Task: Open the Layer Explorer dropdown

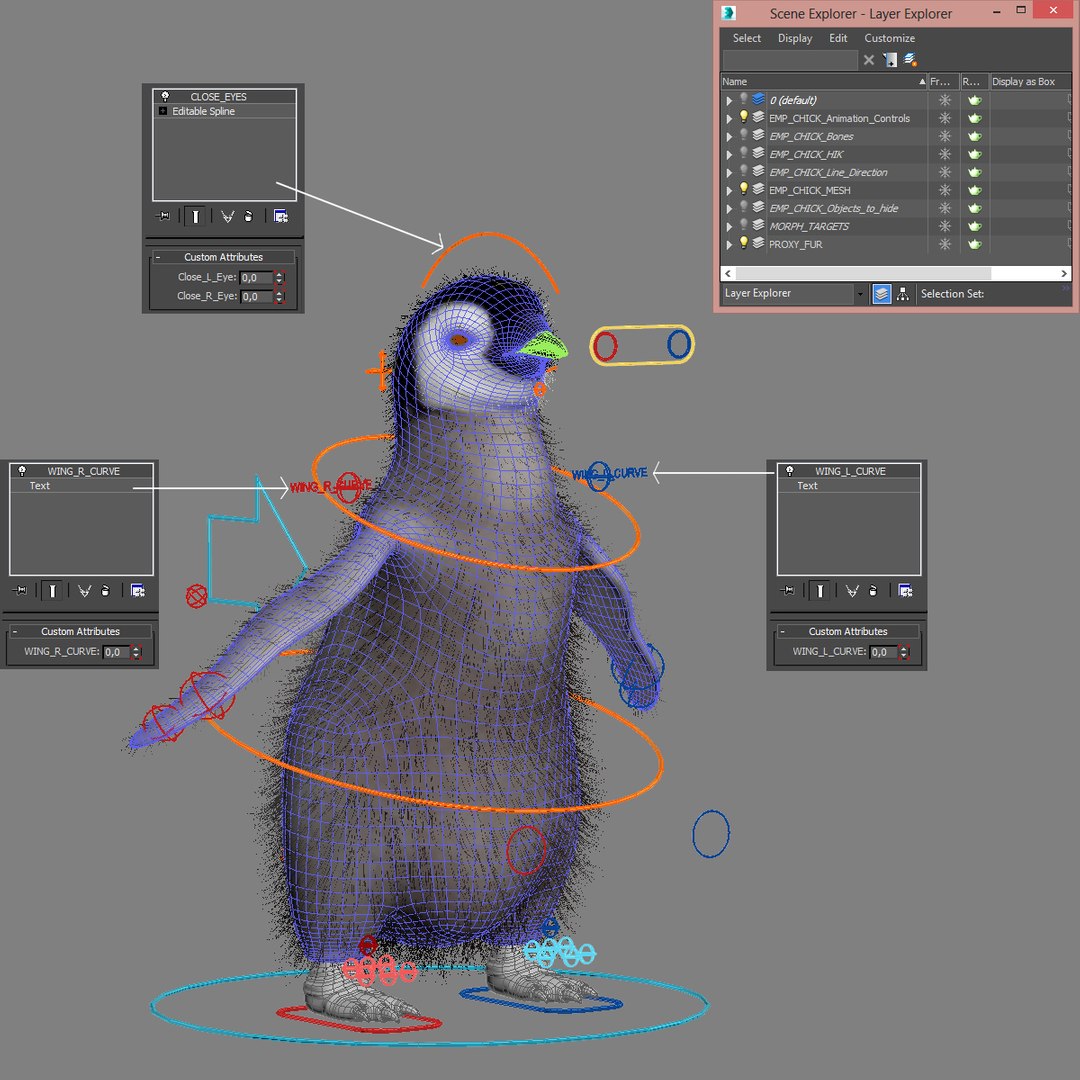Action: (x=860, y=294)
